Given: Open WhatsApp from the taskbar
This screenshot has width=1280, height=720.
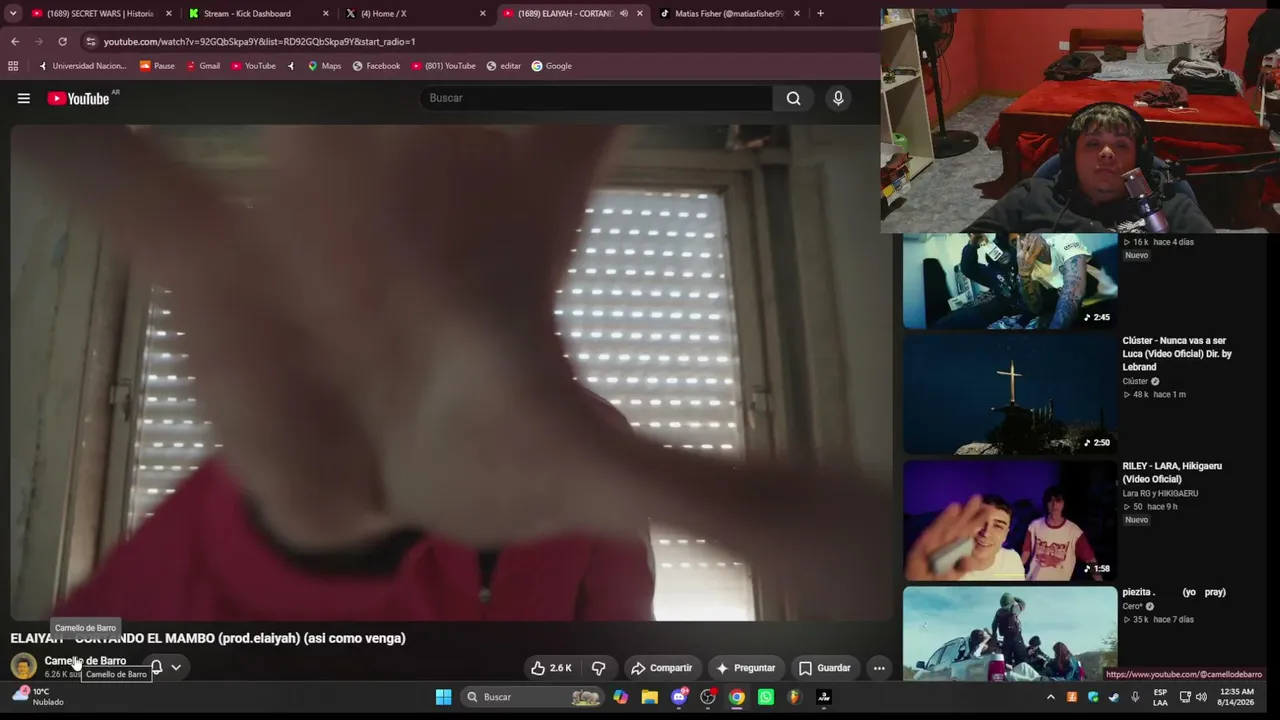Looking at the screenshot, I should point(766,697).
